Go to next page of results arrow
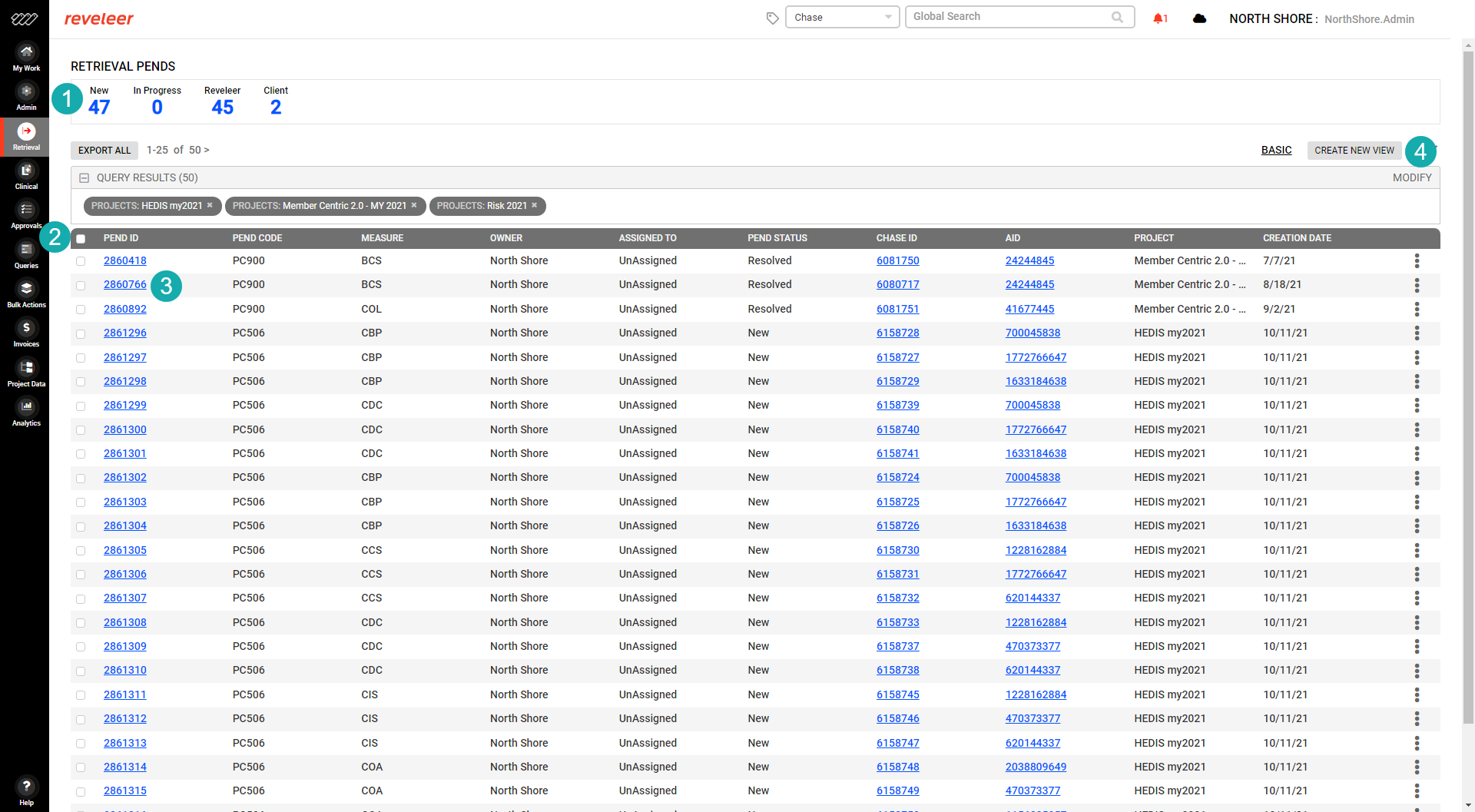This screenshot has width=1475, height=812. [x=207, y=151]
